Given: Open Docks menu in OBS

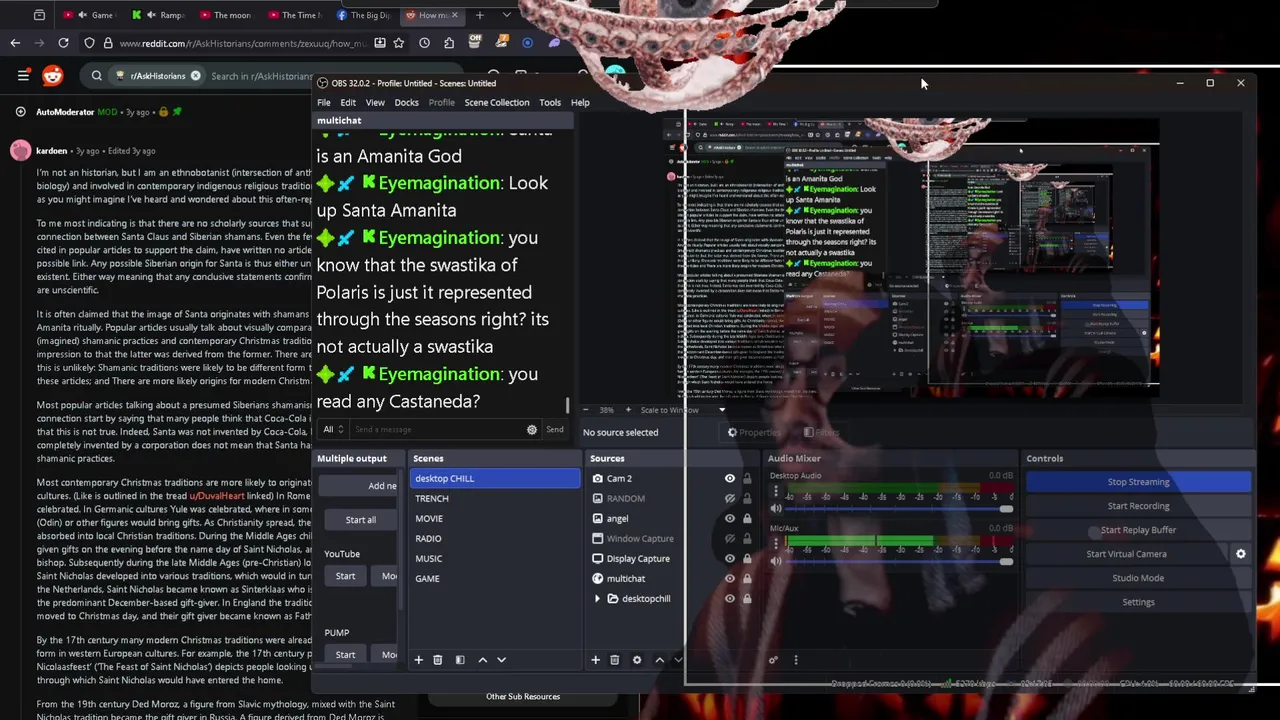Looking at the screenshot, I should (407, 102).
